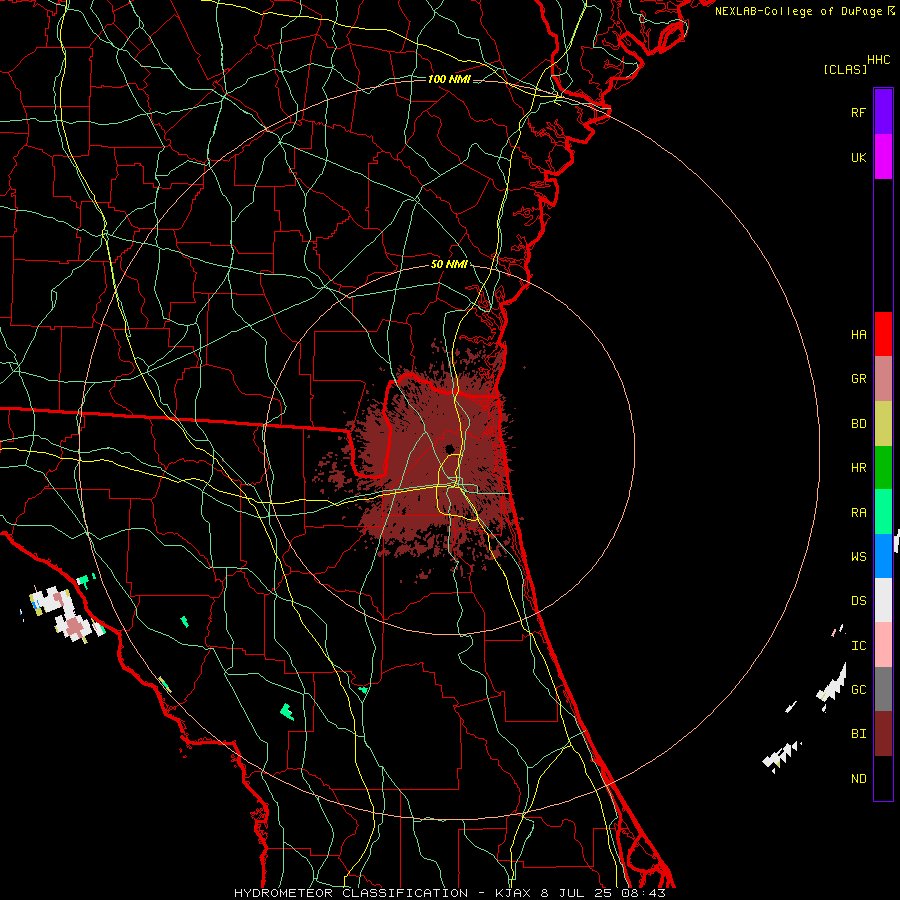This screenshot has width=900, height=900.
Task: Select the BD yellow legend block
Action: (x=883, y=424)
